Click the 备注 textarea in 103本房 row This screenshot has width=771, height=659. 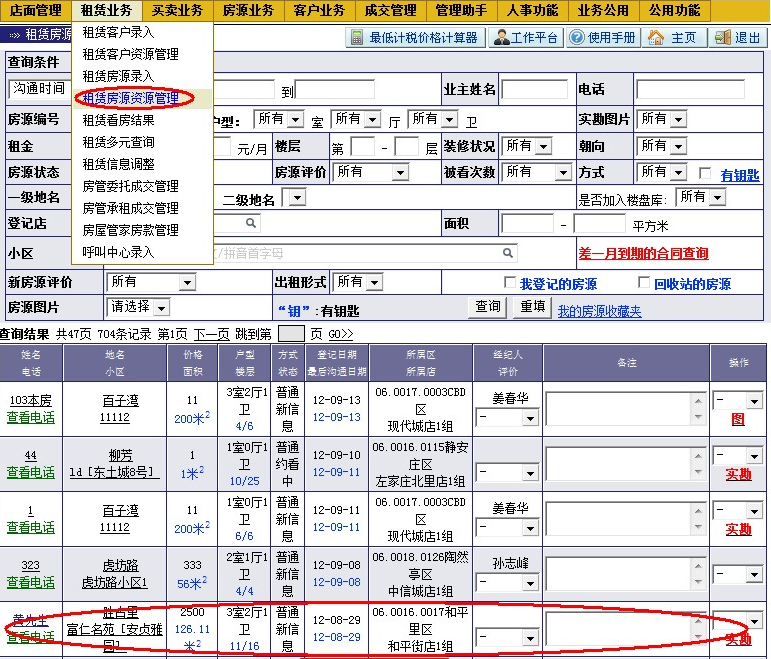625,409
